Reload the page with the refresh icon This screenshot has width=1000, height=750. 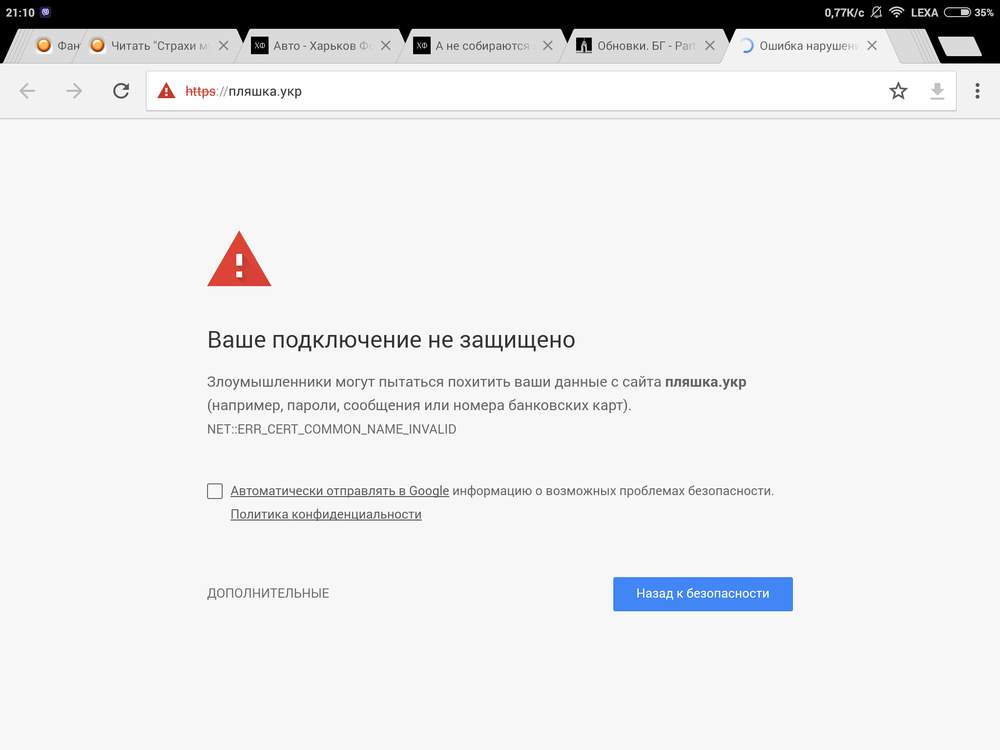[121, 91]
